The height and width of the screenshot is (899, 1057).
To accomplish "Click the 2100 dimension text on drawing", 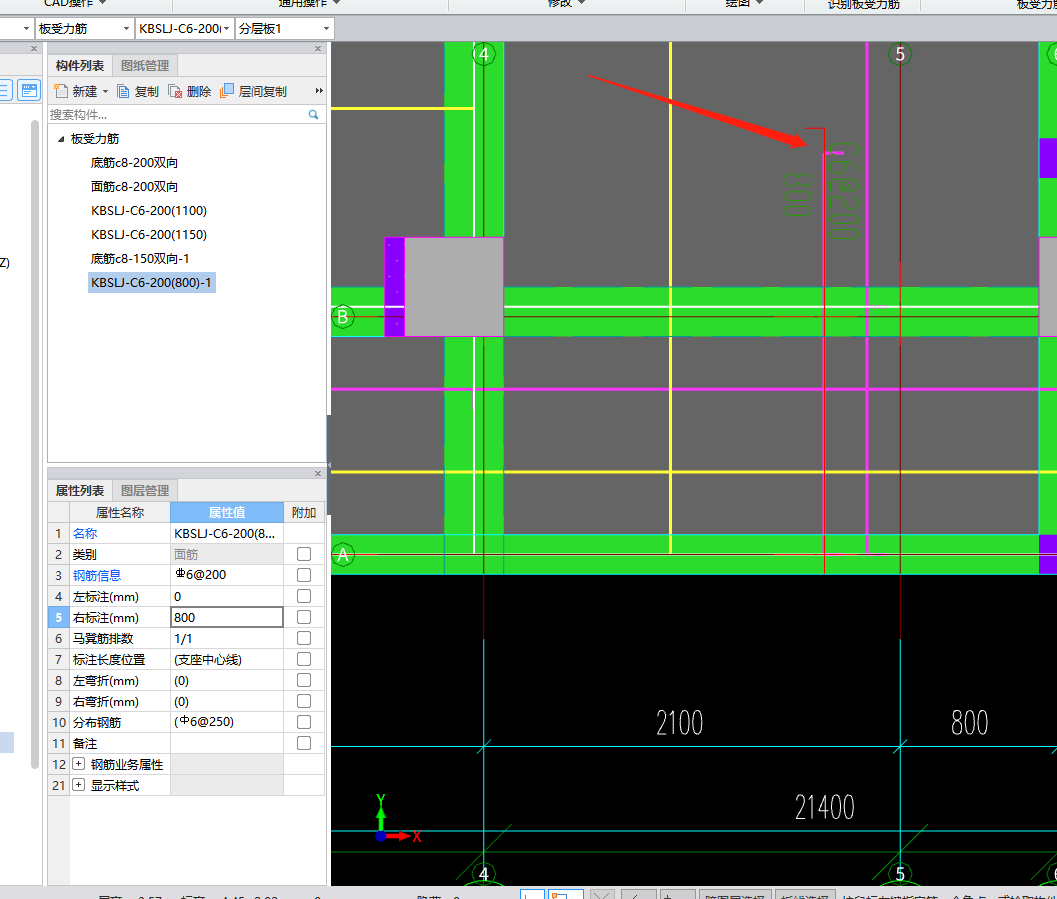I will [x=680, y=722].
